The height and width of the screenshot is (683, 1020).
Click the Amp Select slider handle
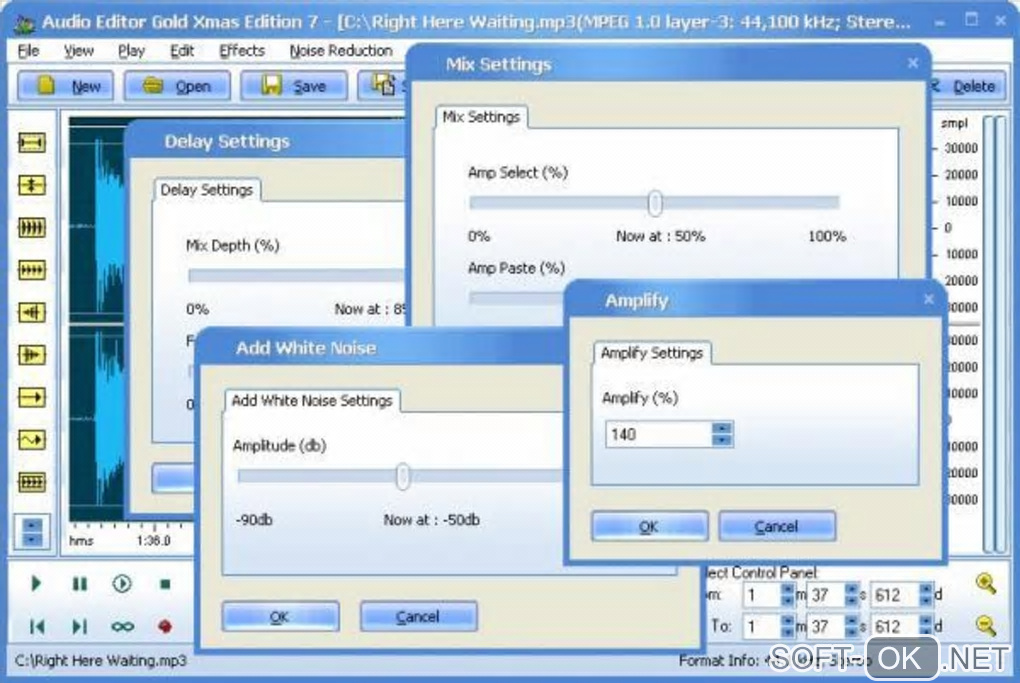[x=655, y=203]
